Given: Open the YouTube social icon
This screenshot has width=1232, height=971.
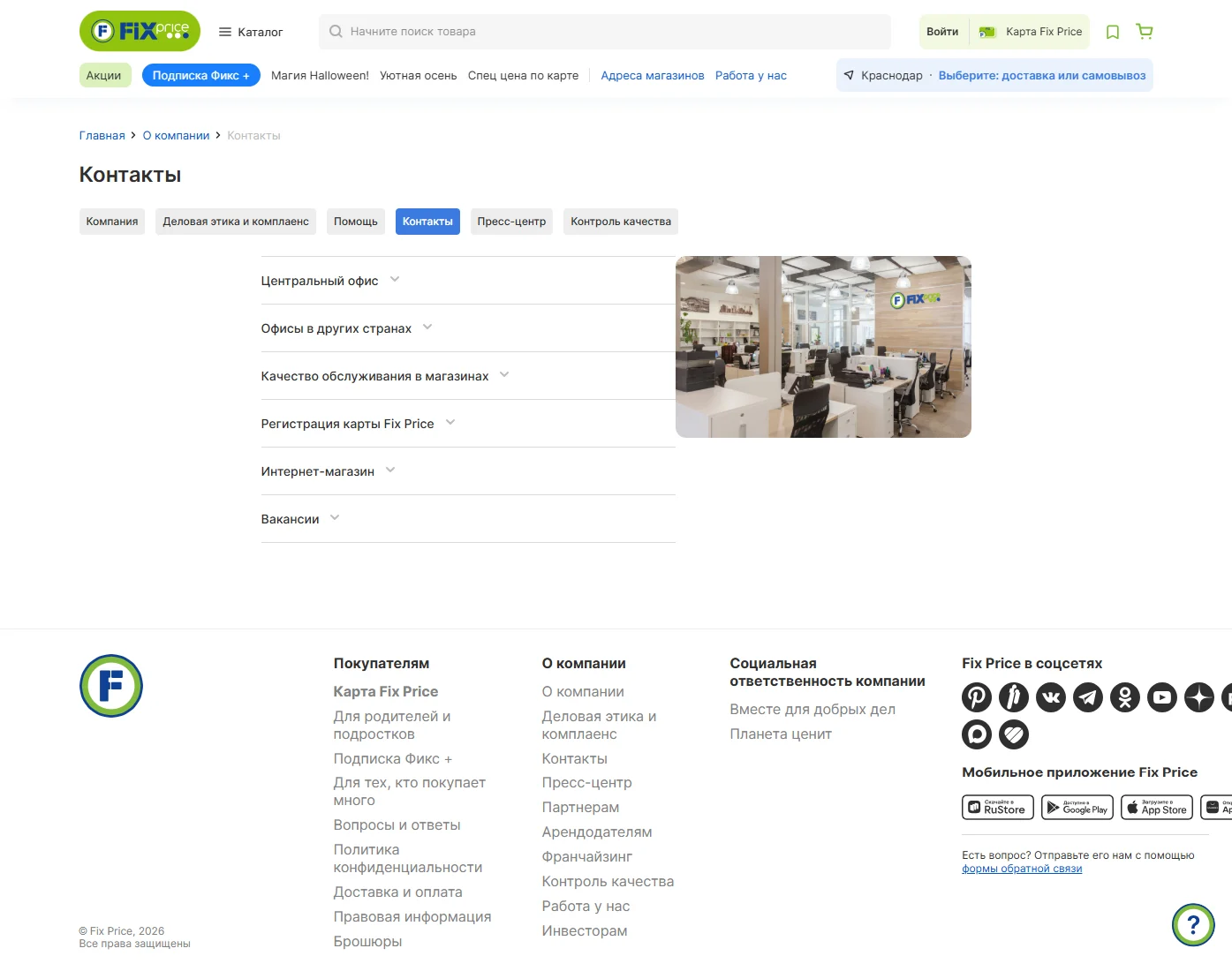Looking at the screenshot, I should click(x=1162, y=697).
